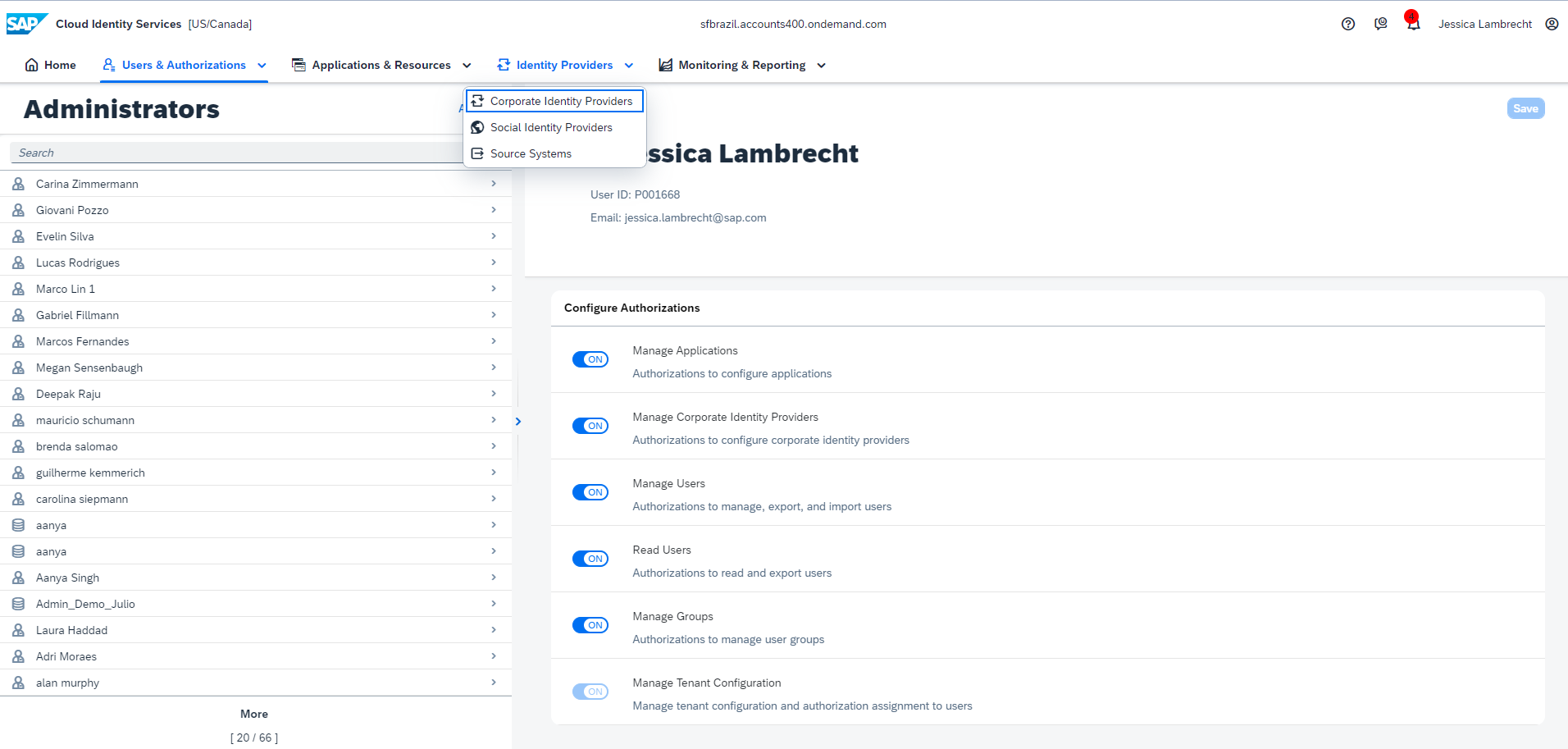
Task: Open mauricio schumann row chevron
Action: click(x=494, y=420)
